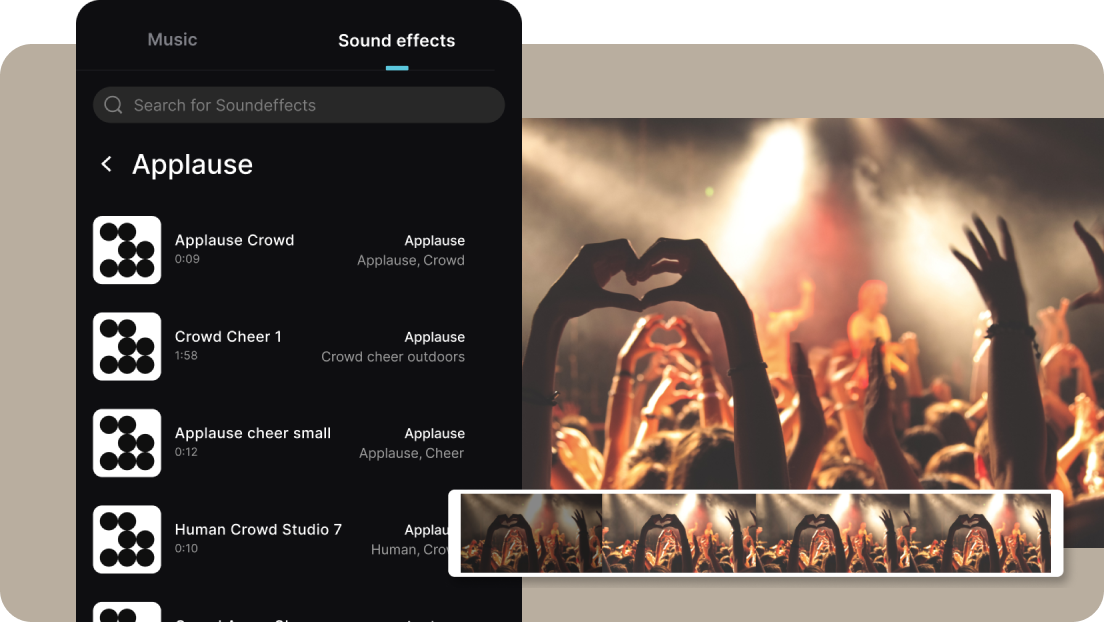Click the "Applause" page heading
The height and width of the screenshot is (622, 1104).
point(192,165)
